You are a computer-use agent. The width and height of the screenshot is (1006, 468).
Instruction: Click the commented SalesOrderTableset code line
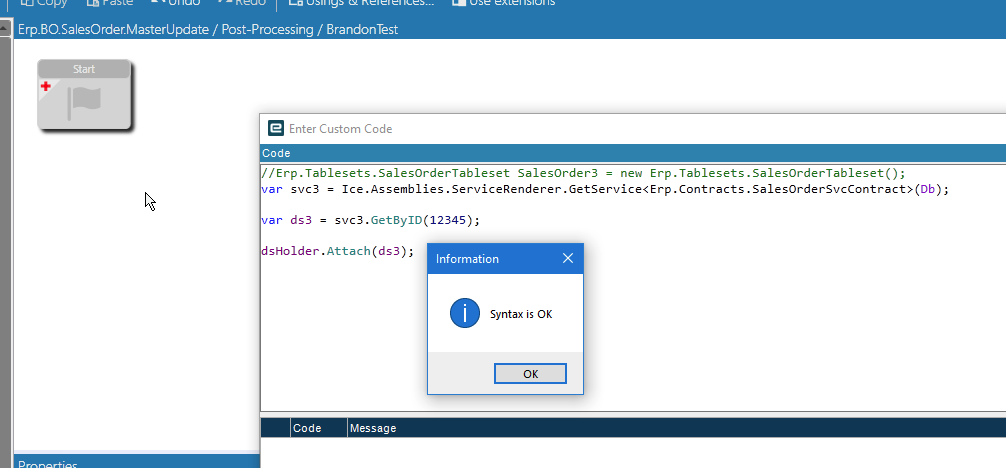click(x=583, y=173)
